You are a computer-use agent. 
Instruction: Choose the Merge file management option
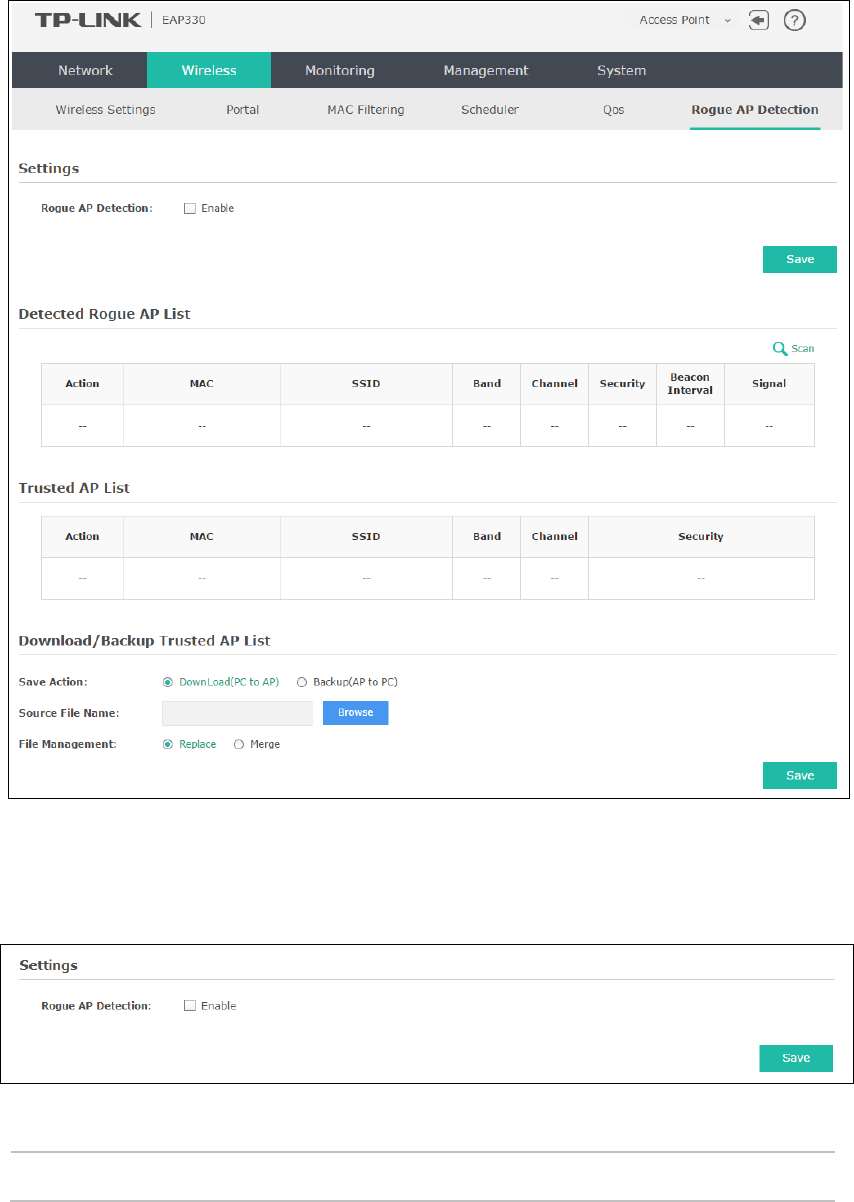tap(239, 744)
